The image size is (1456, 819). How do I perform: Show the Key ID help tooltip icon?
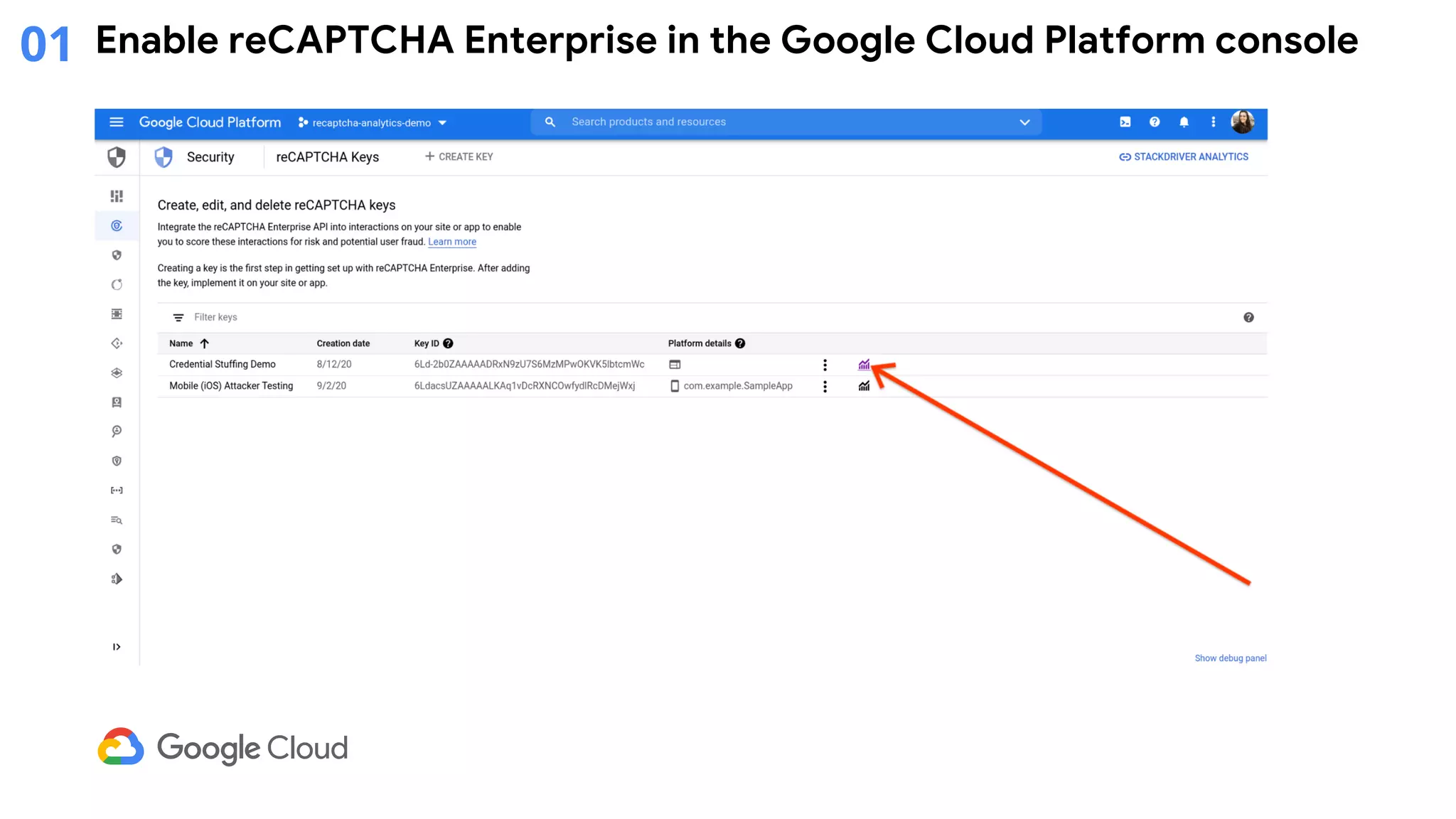pyautogui.click(x=448, y=343)
